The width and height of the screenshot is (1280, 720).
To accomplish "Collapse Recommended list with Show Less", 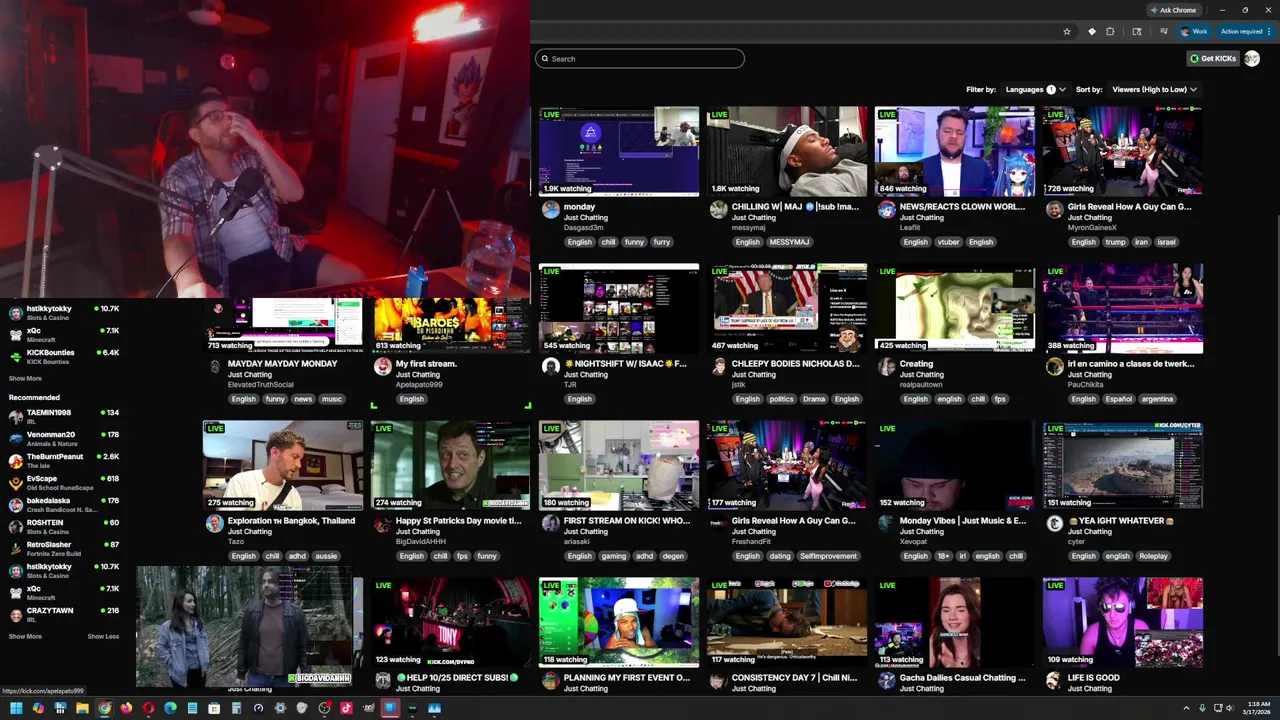I will [x=103, y=636].
